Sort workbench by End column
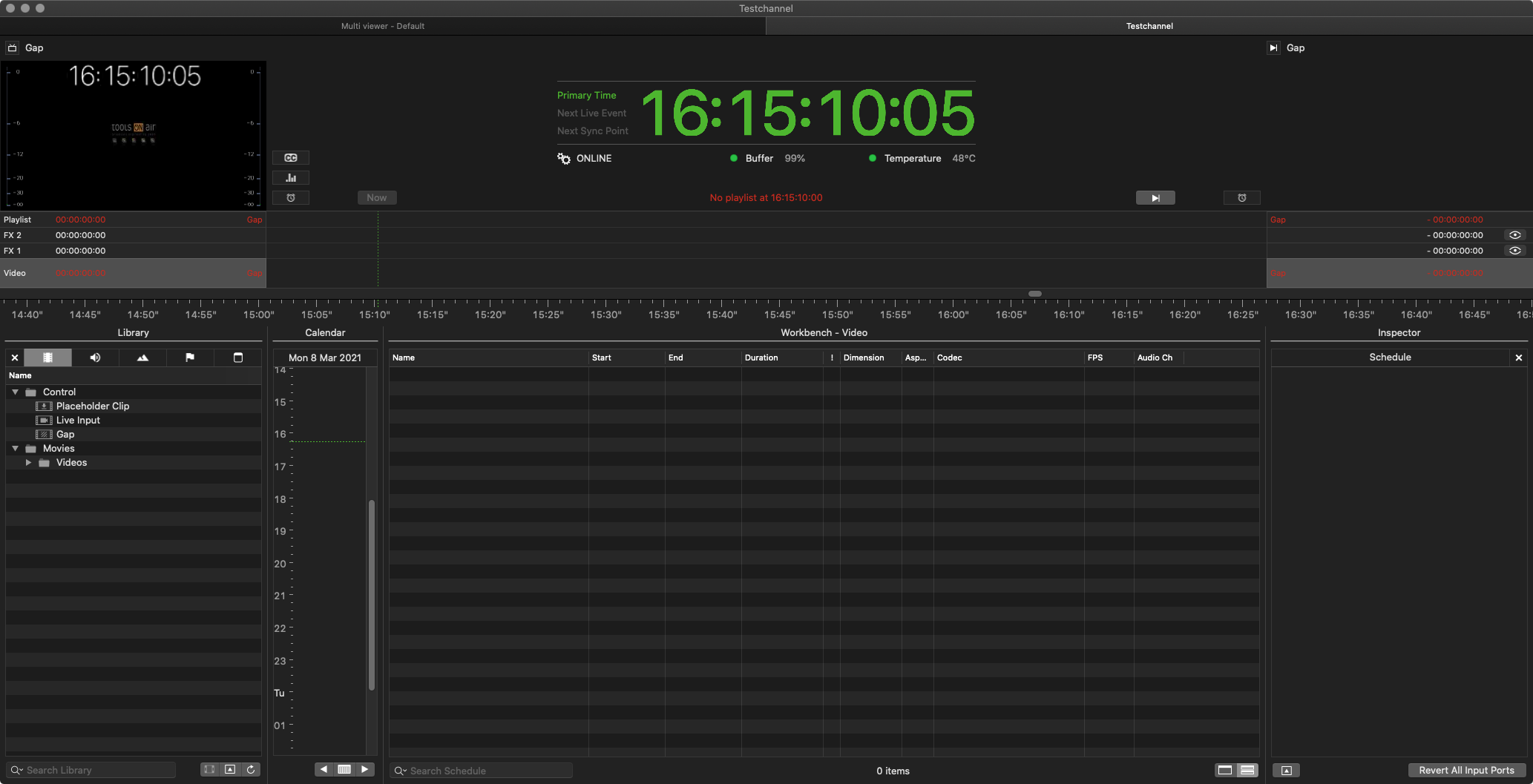Viewport: 1533px width, 784px height. click(x=703, y=358)
